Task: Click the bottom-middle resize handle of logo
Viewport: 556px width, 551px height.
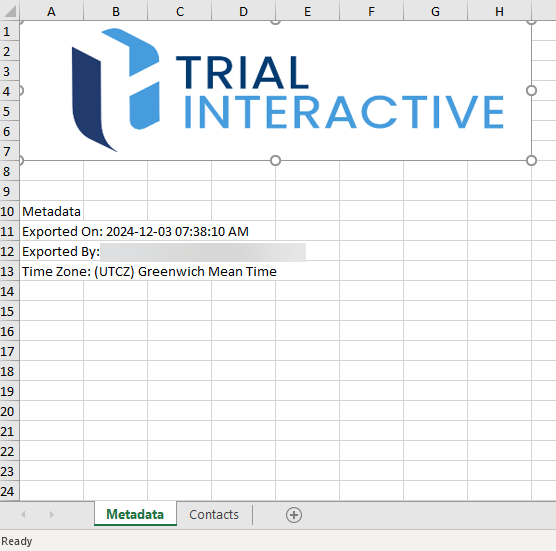Action: point(276,161)
